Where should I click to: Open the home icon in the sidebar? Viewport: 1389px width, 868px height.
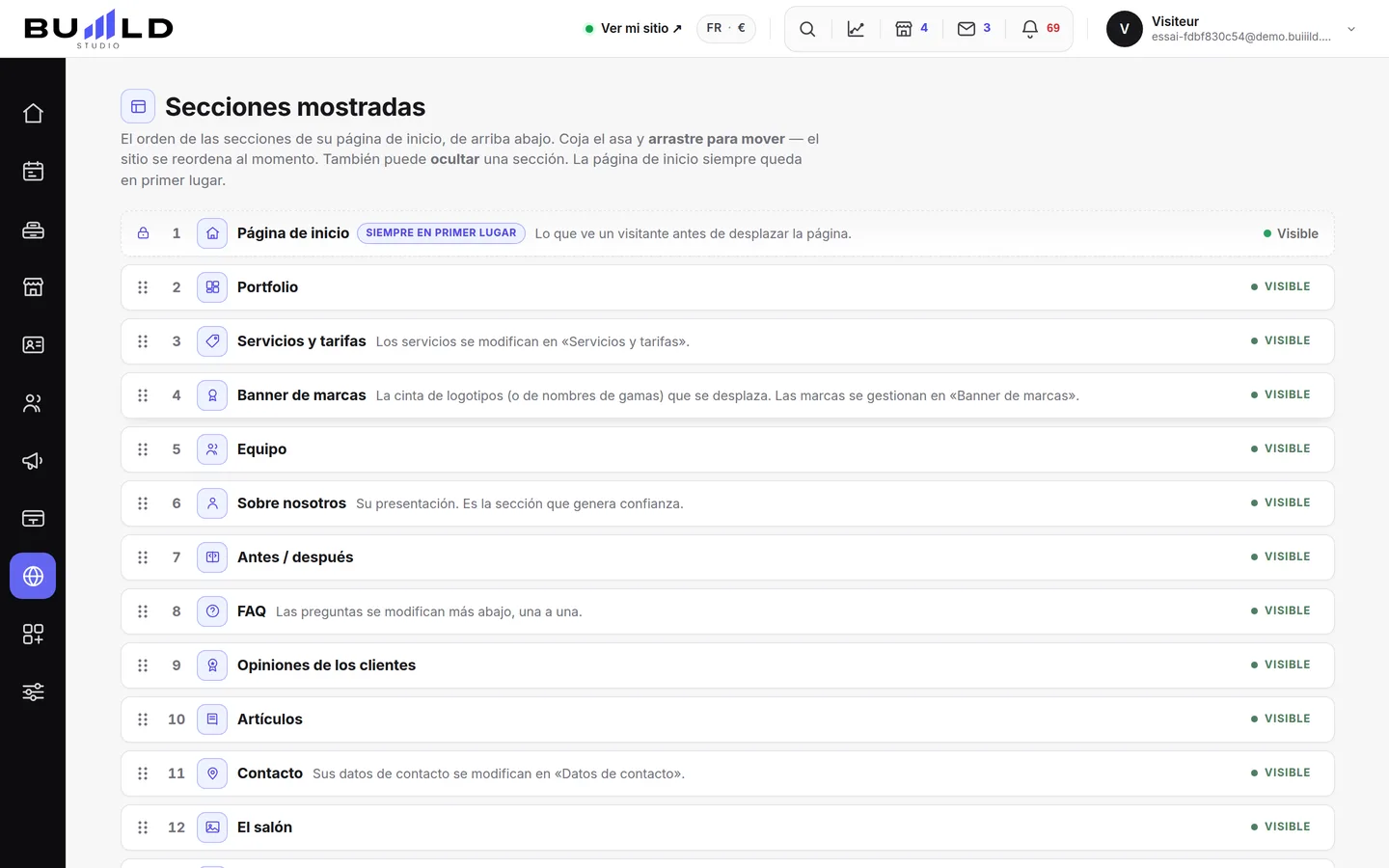33,113
